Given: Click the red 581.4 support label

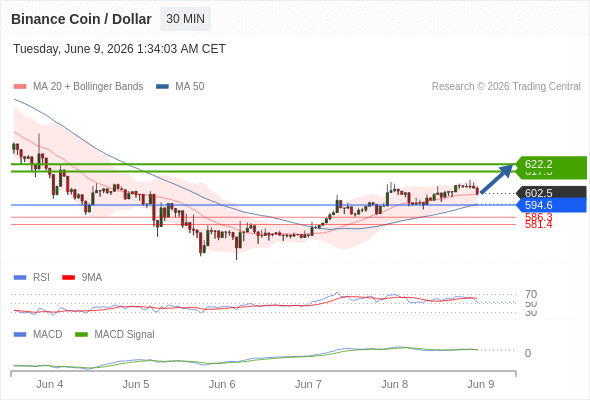Looking at the screenshot, I should coord(538,225).
